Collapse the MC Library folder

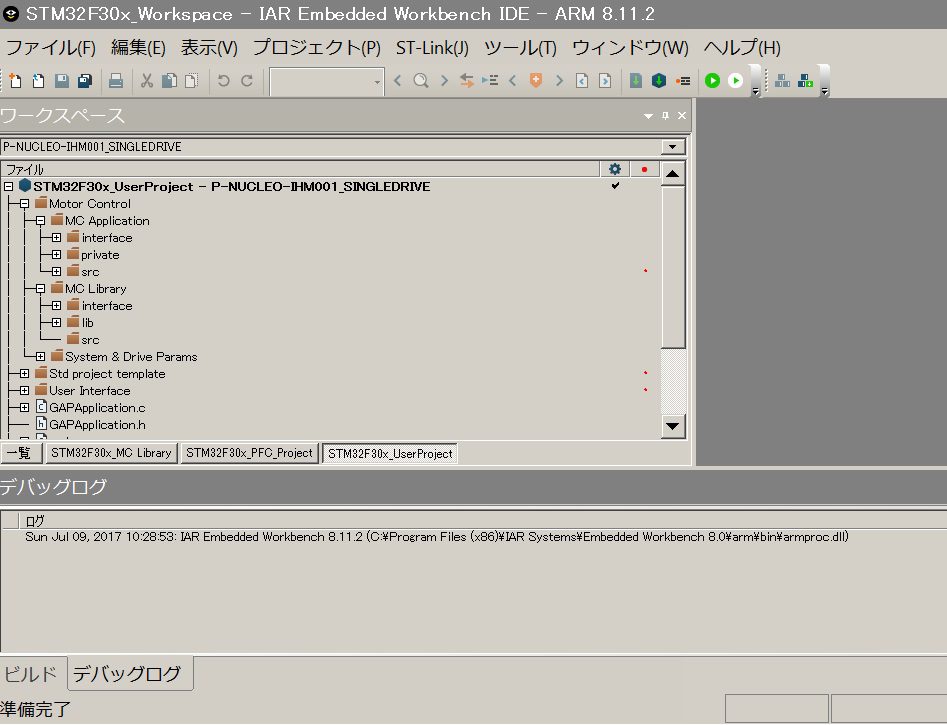click(40, 289)
